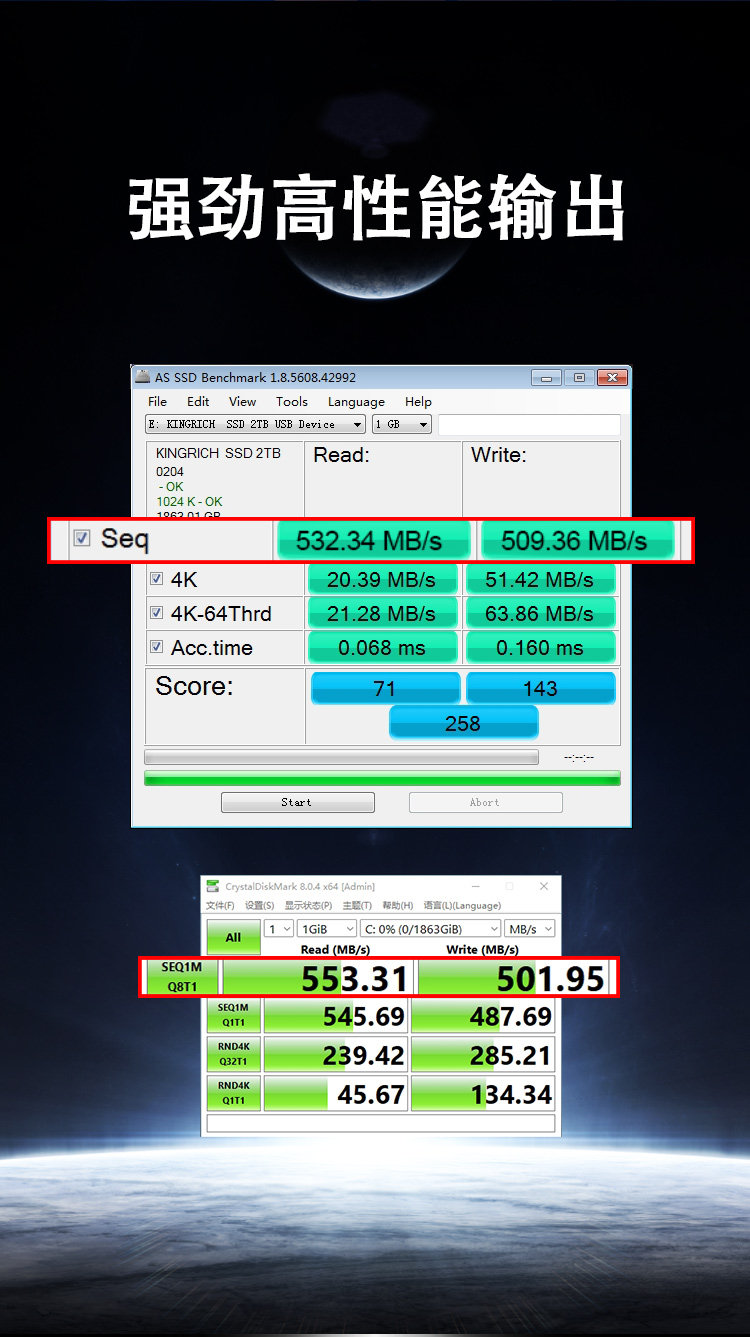Click the CrystalDiskMark read value 553.31
The image size is (750, 1337).
pyautogui.click(x=317, y=978)
